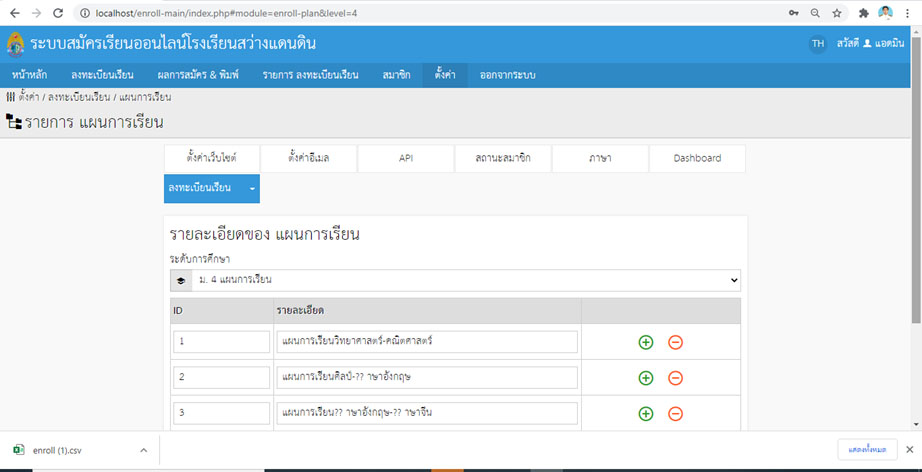Click the แผนการเรียนวิทยาศาสตร์-คณิตศาสตร์ text field

tap(427, 342)
